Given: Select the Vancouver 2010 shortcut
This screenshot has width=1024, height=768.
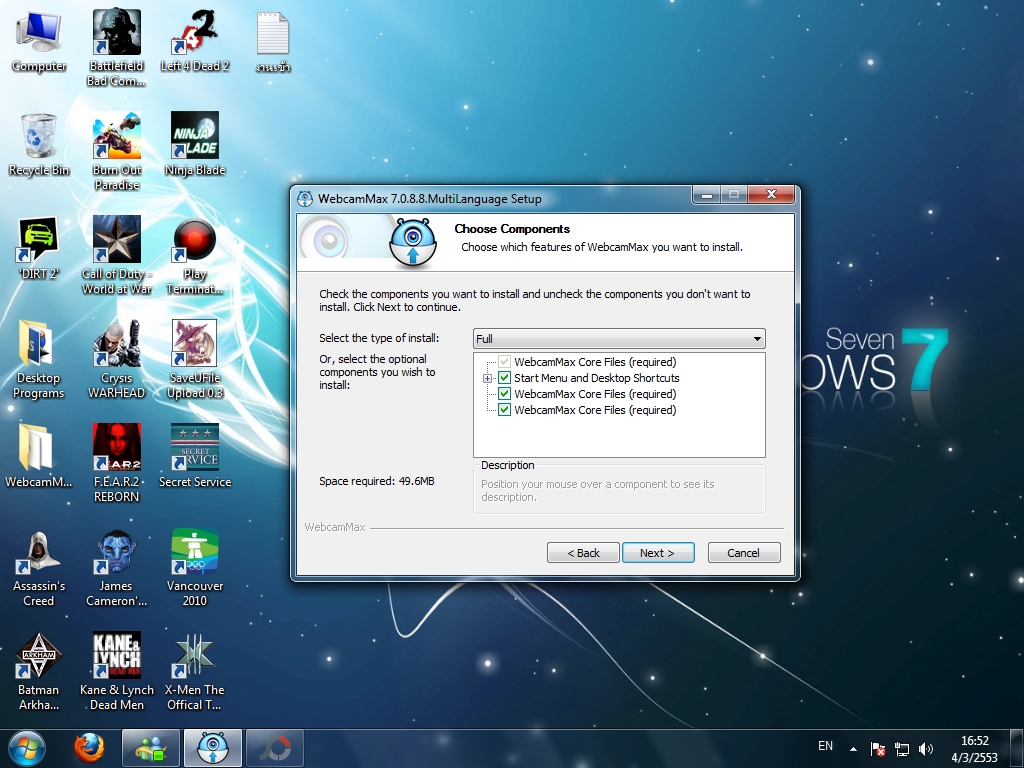Looking at the screenshot, I should pos(195,568).
